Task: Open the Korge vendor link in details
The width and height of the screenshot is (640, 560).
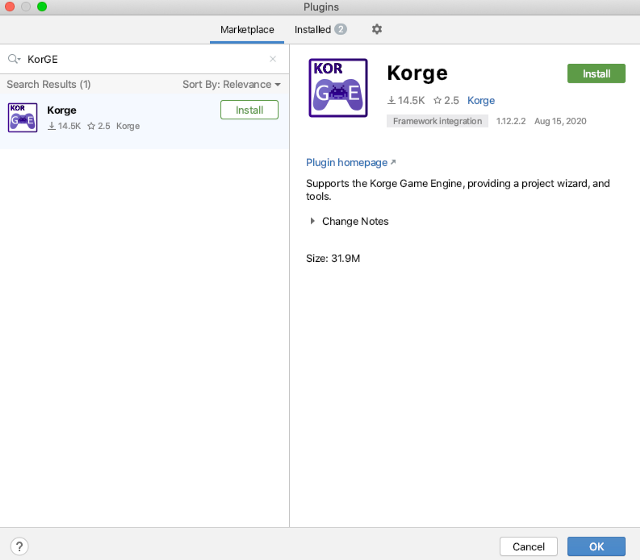Action: 481,100
